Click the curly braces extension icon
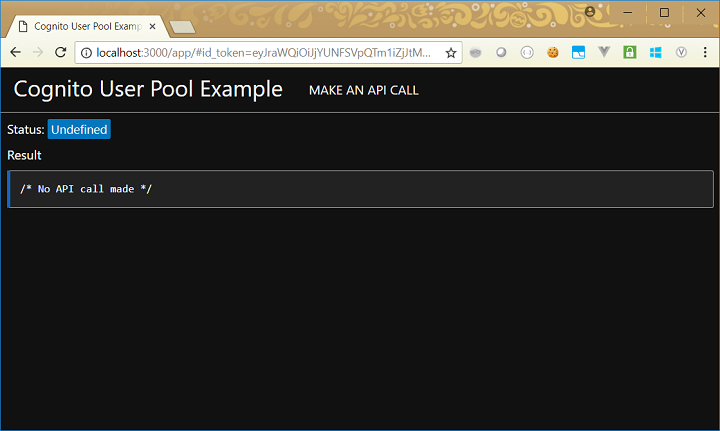The height and width of the screenshot is (431, 720). [526, 52]
